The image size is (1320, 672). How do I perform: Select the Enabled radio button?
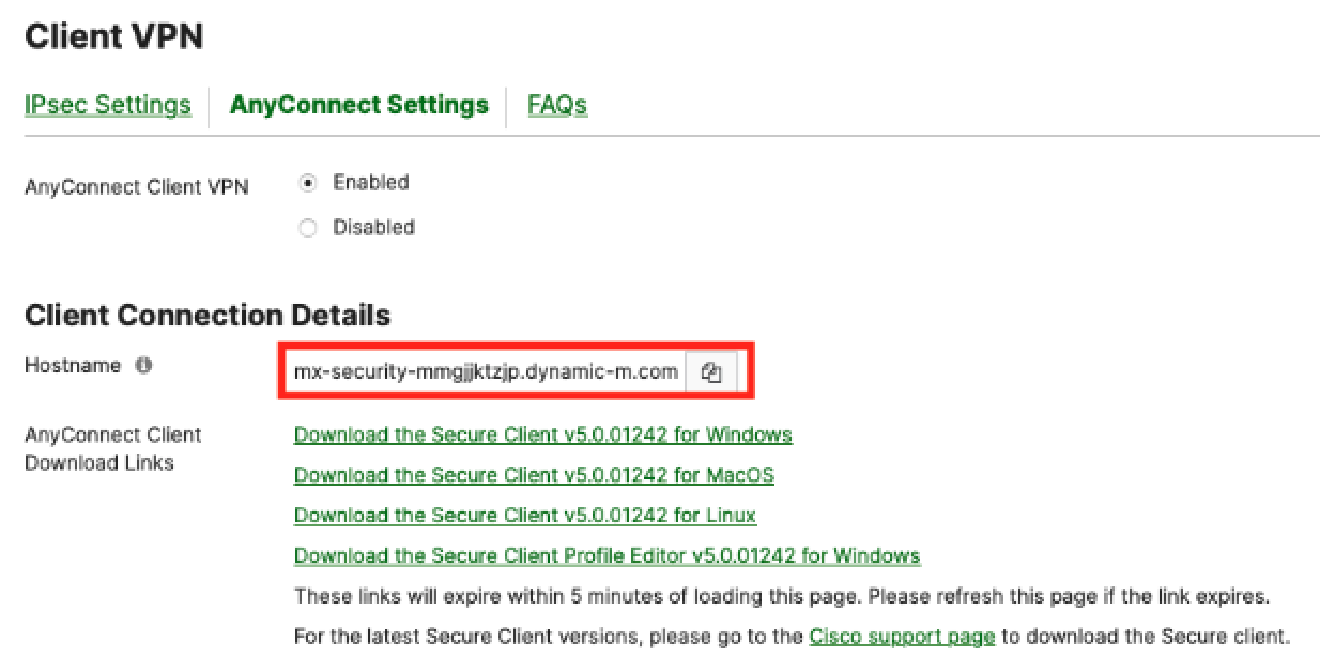tap(307, 182)
